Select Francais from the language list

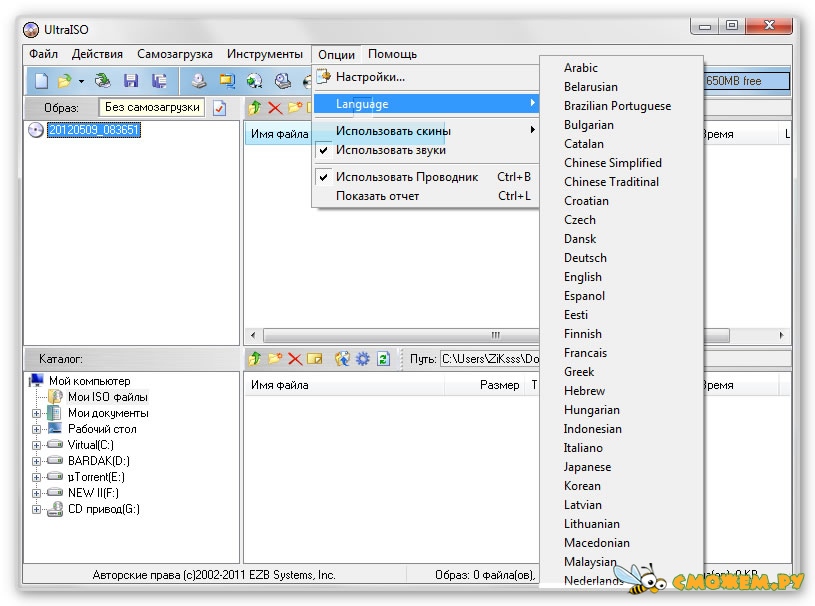pos(622,353)
